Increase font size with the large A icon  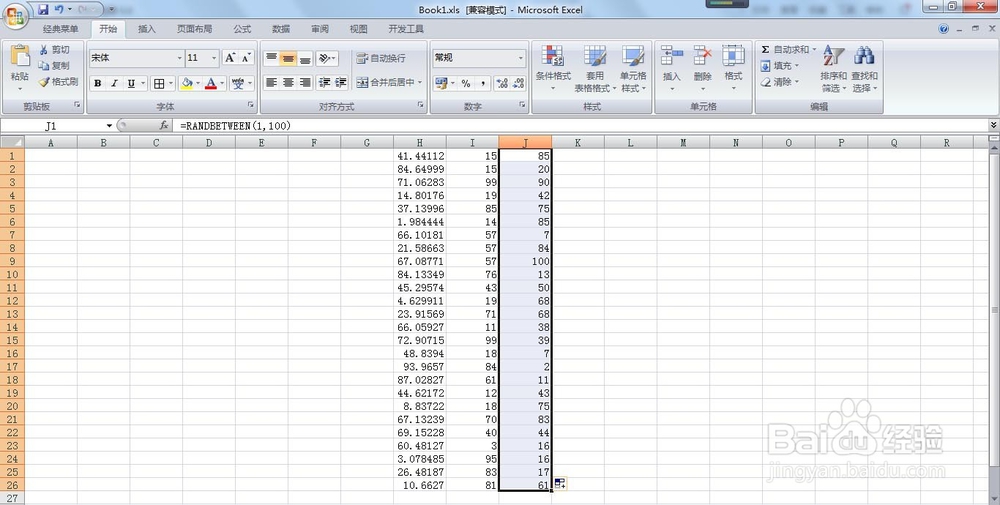pyautogui.click(x=230, y=58)
